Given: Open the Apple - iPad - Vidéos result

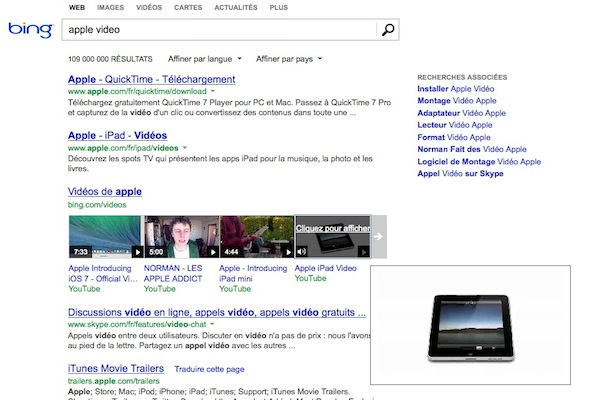Looking at the screenshot, I should point(117,136).
